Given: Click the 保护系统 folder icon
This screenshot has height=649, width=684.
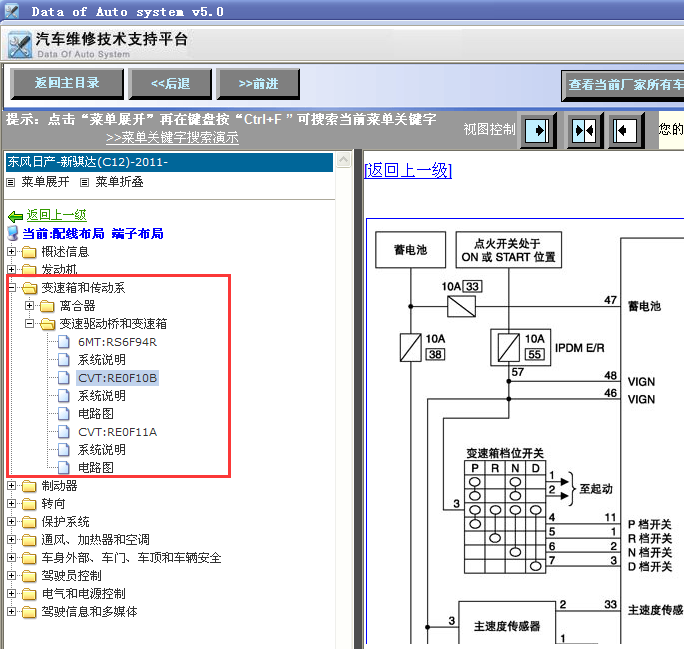Looking at the screenshot, I should pos(29,522).
